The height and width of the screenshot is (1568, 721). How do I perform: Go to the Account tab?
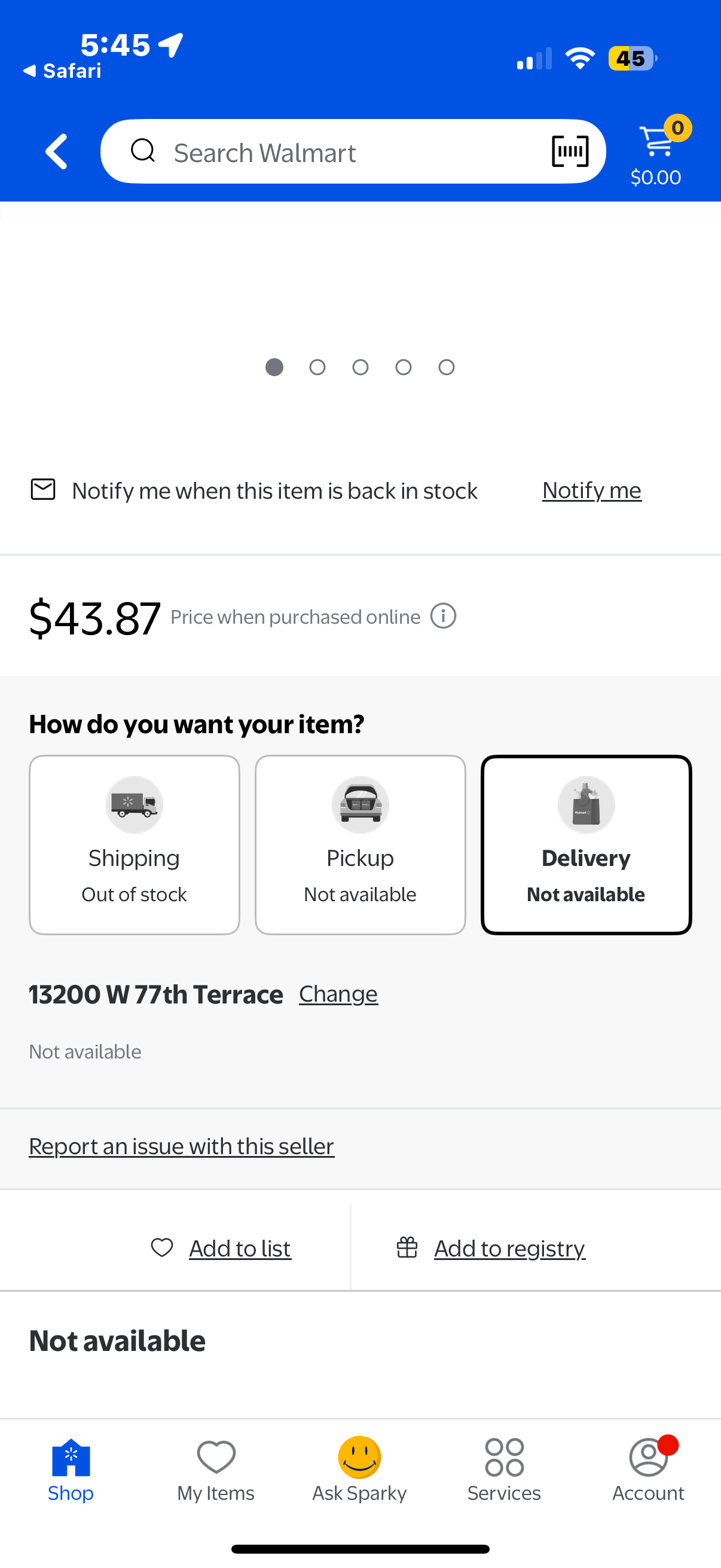[648, 1468]
